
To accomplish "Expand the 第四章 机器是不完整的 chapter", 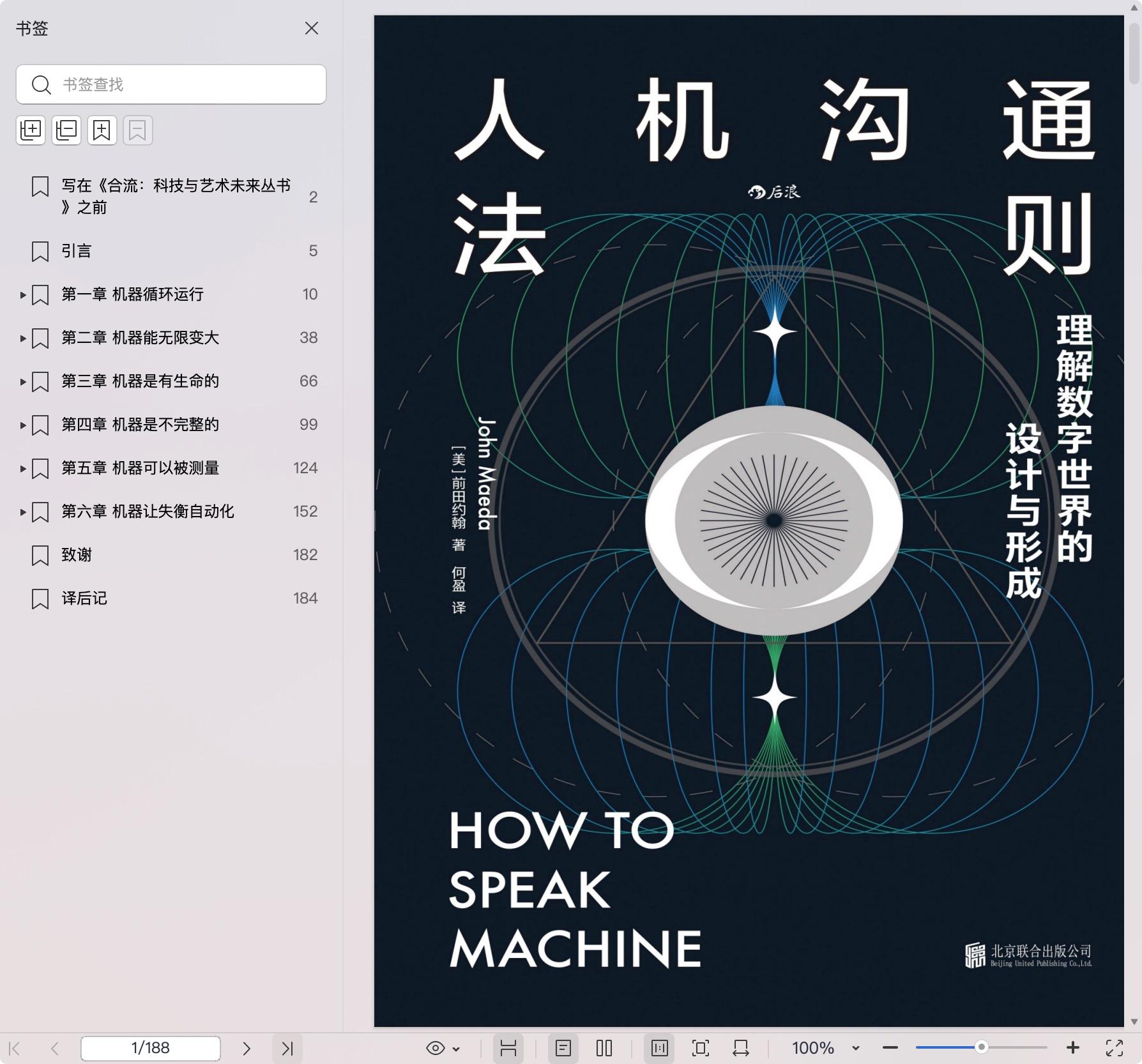I will click(x=23, y=425).
